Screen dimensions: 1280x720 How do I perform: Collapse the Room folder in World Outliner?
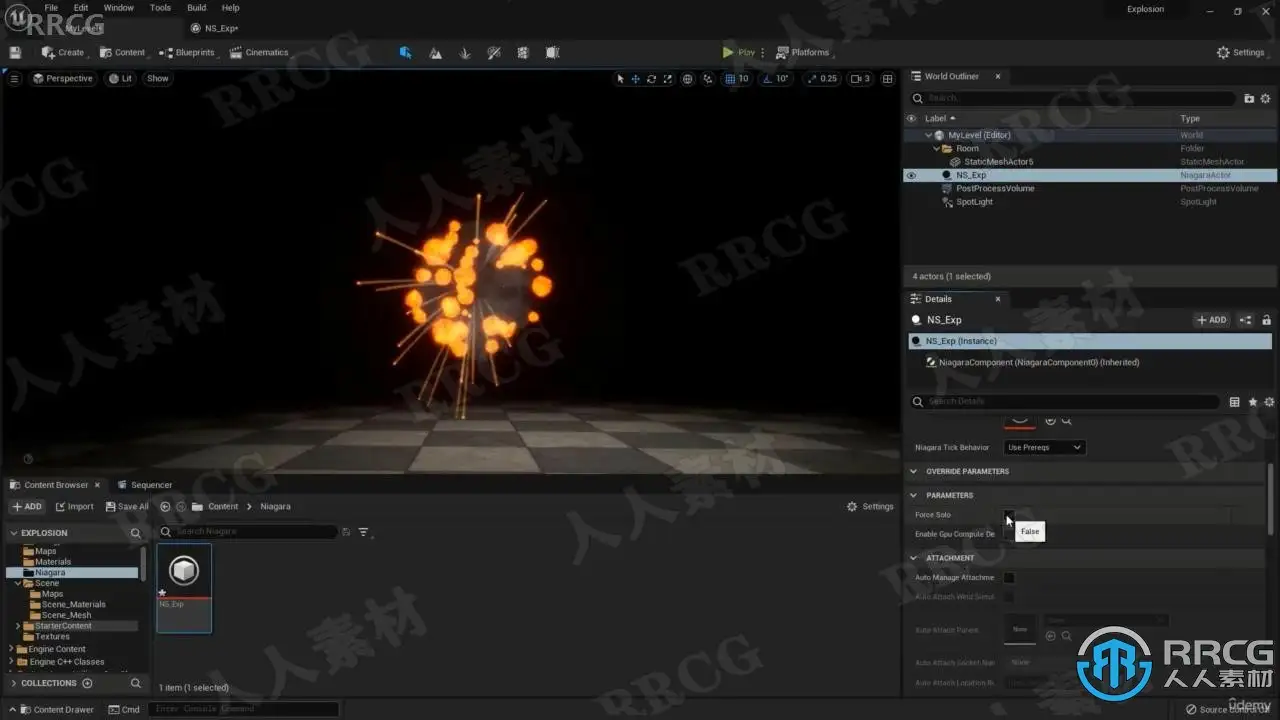point(937,148)
